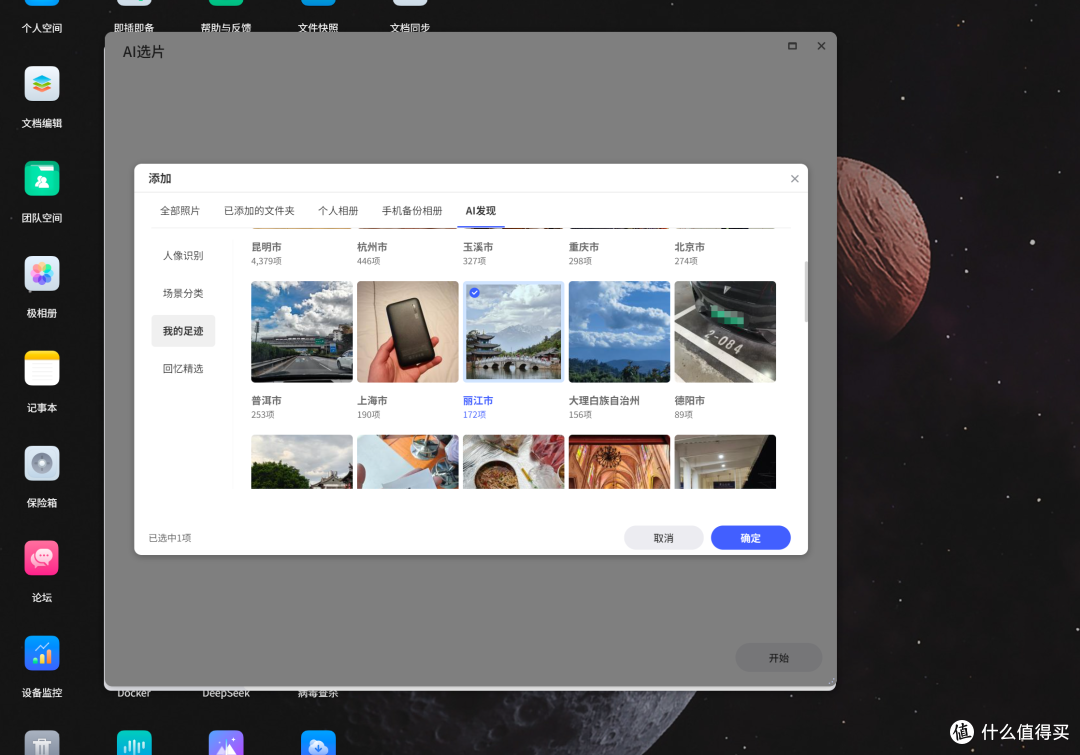The image size is (1080, 755).
Task: Open the 记事本 notes icon
Action: click(42, 369)
